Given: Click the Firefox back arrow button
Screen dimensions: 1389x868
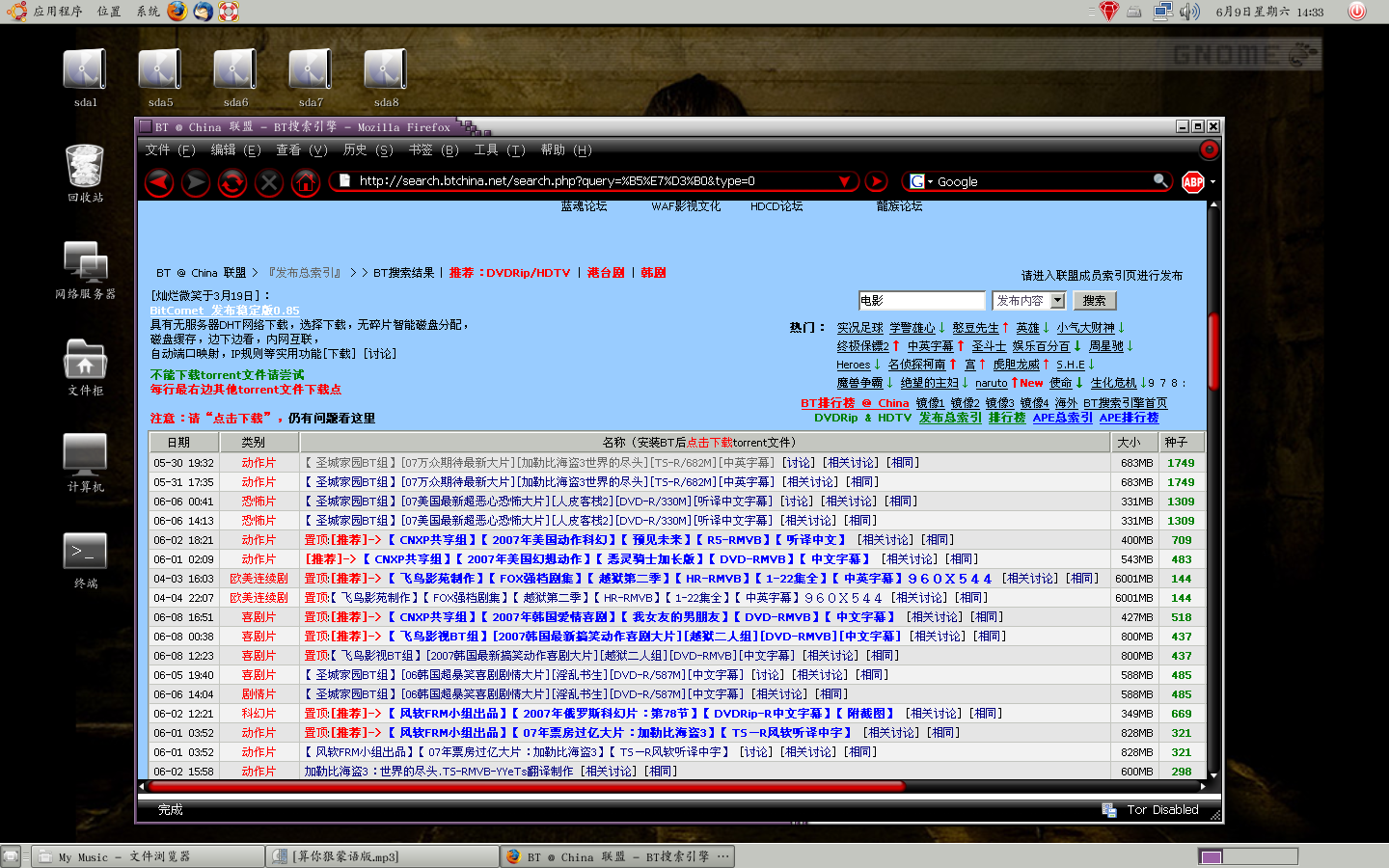Looking at the screenshot, I should (160, 181).
